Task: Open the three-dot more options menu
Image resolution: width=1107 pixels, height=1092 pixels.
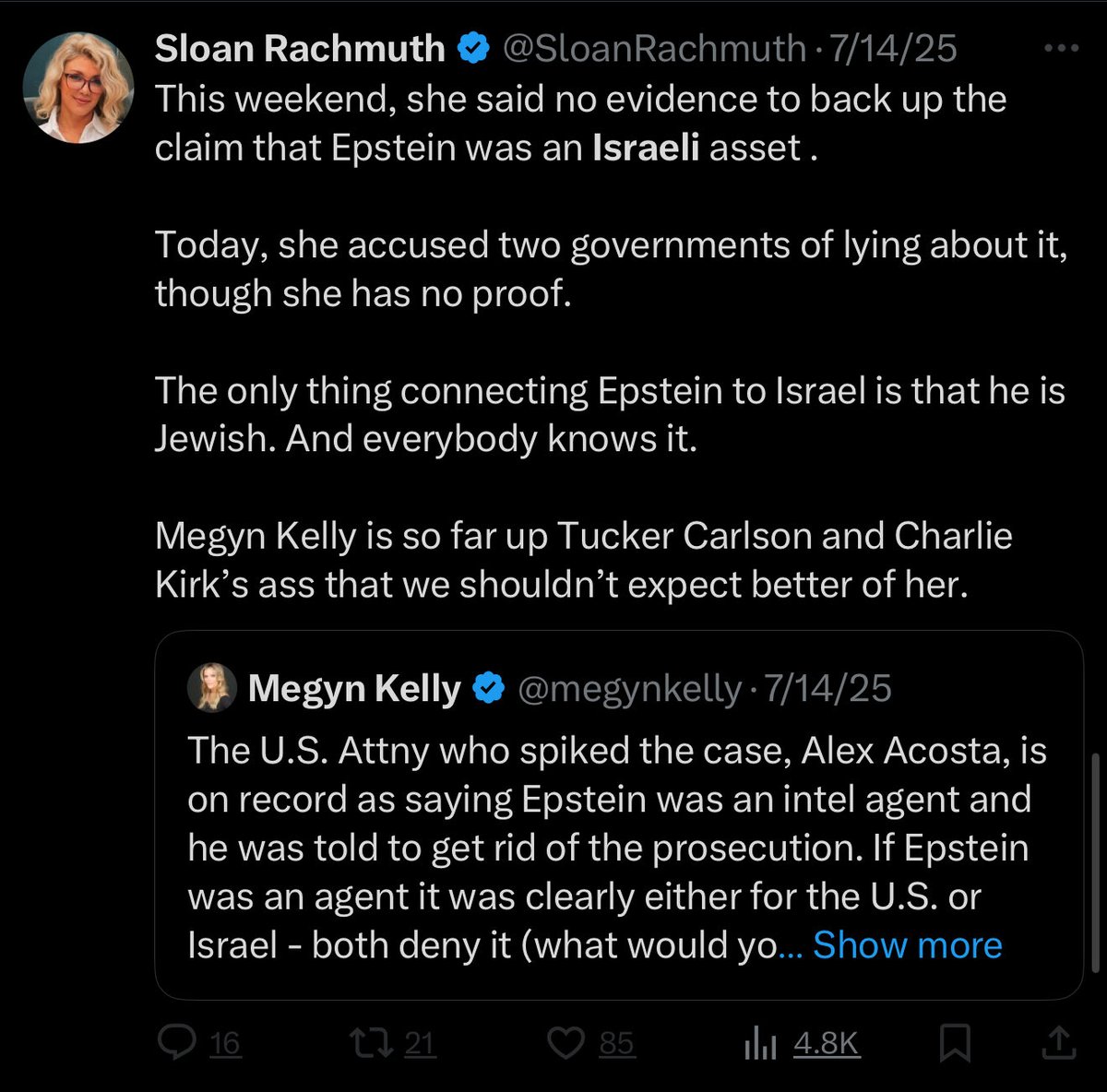Action: 1061,48
